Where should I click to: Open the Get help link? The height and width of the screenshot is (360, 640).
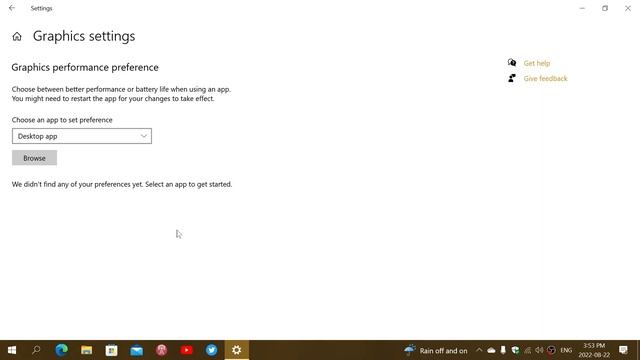point(537,63)
